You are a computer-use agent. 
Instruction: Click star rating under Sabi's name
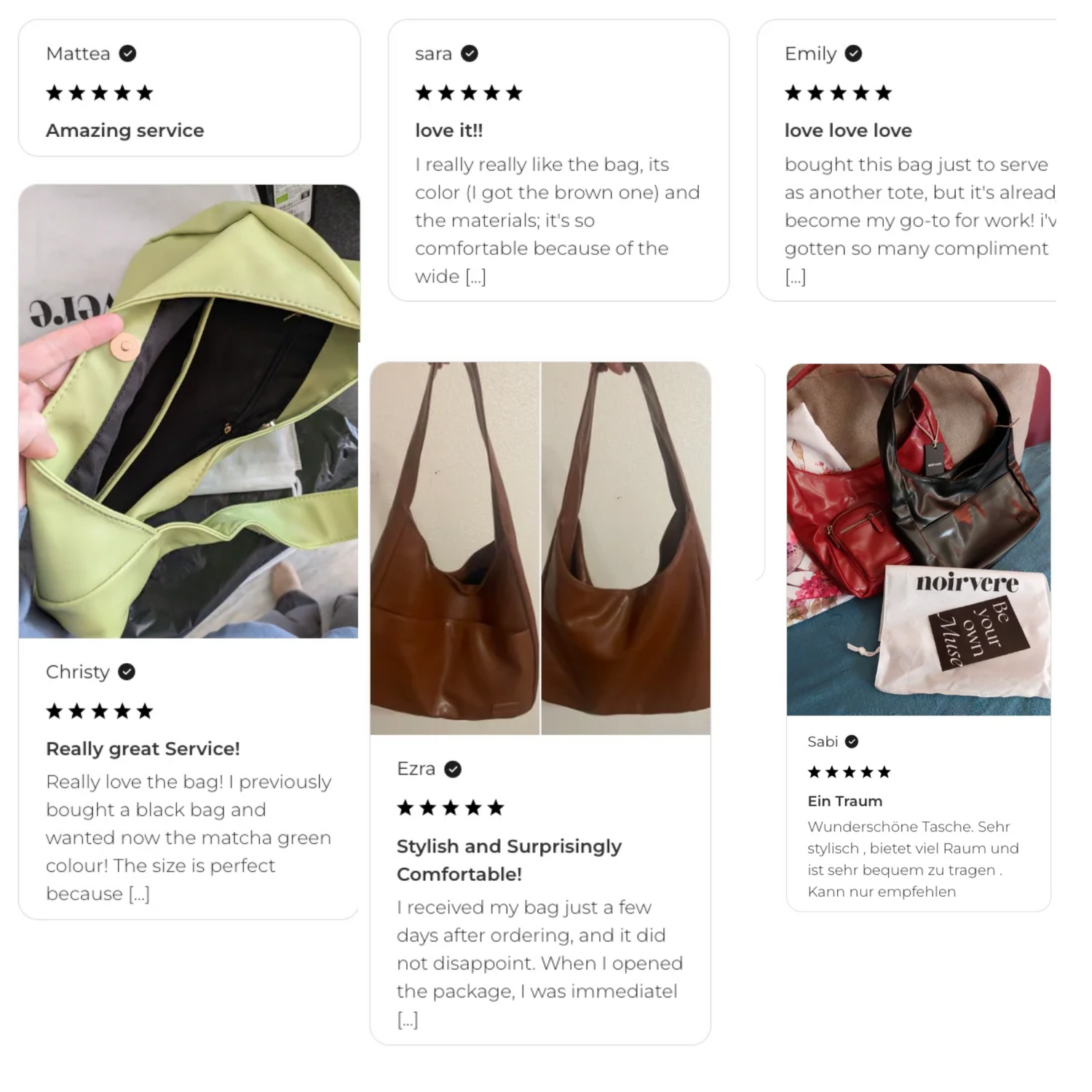pos(849,772)
